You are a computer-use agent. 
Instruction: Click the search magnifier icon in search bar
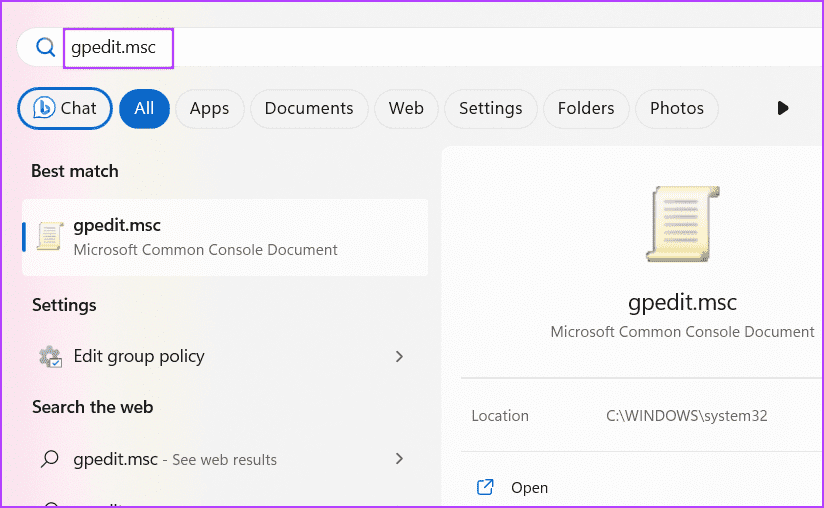pos(46,47)
